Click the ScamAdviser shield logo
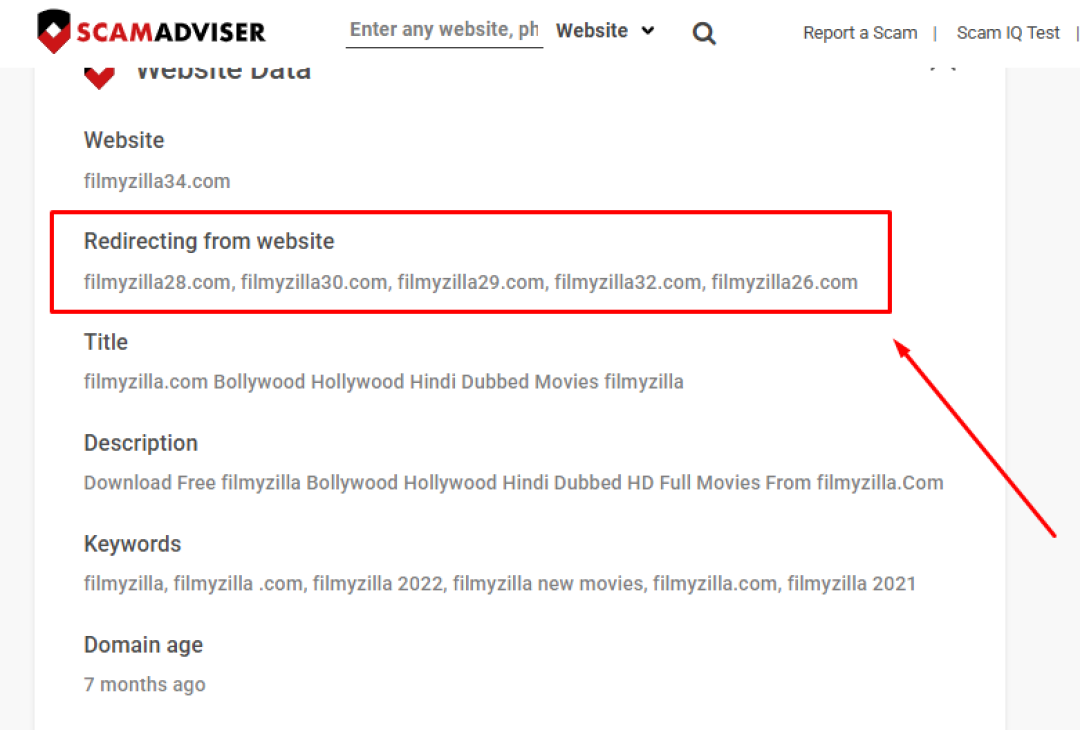 (x=54, y=31)
